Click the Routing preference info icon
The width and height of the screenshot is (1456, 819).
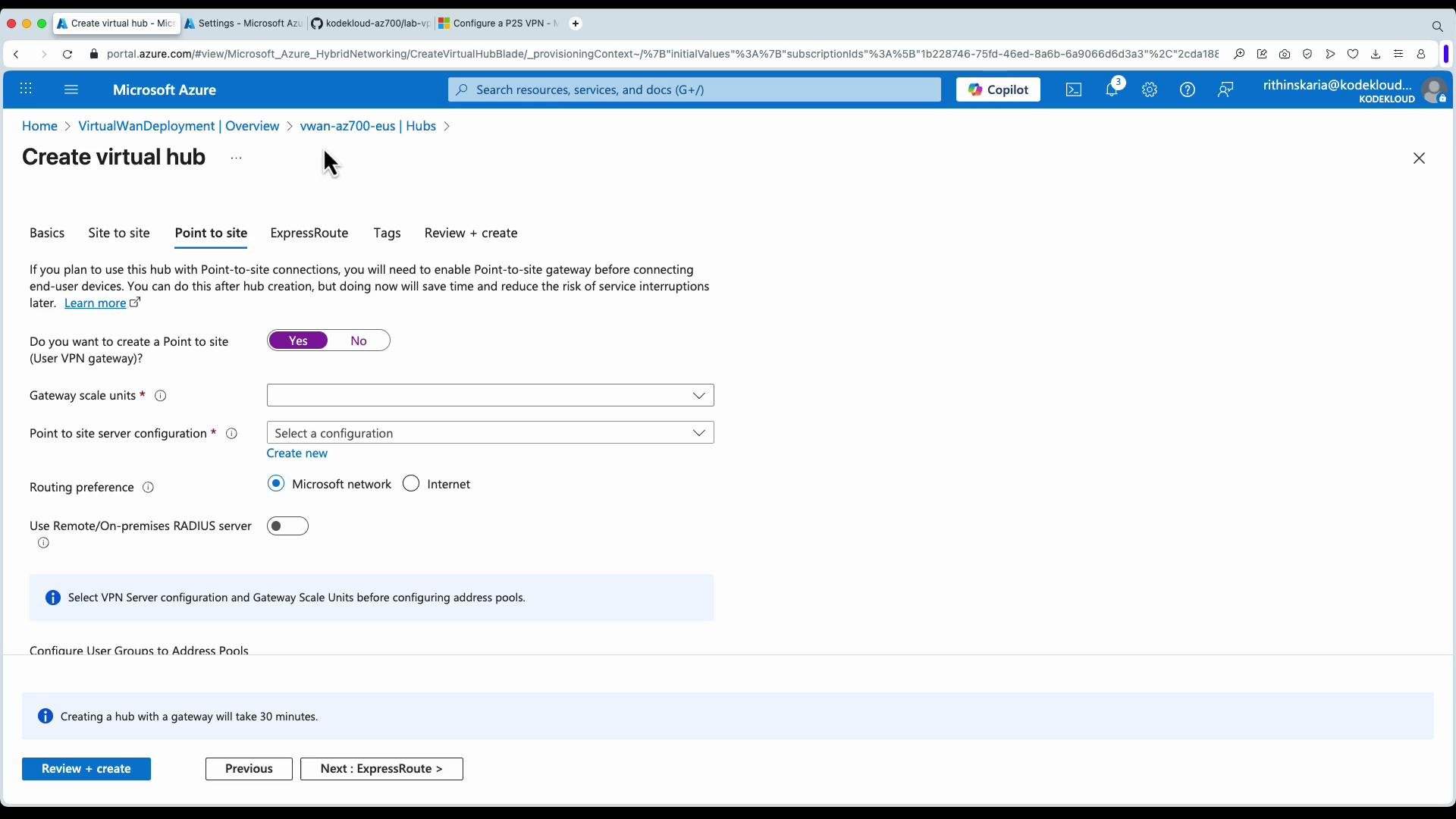[149, 488]
